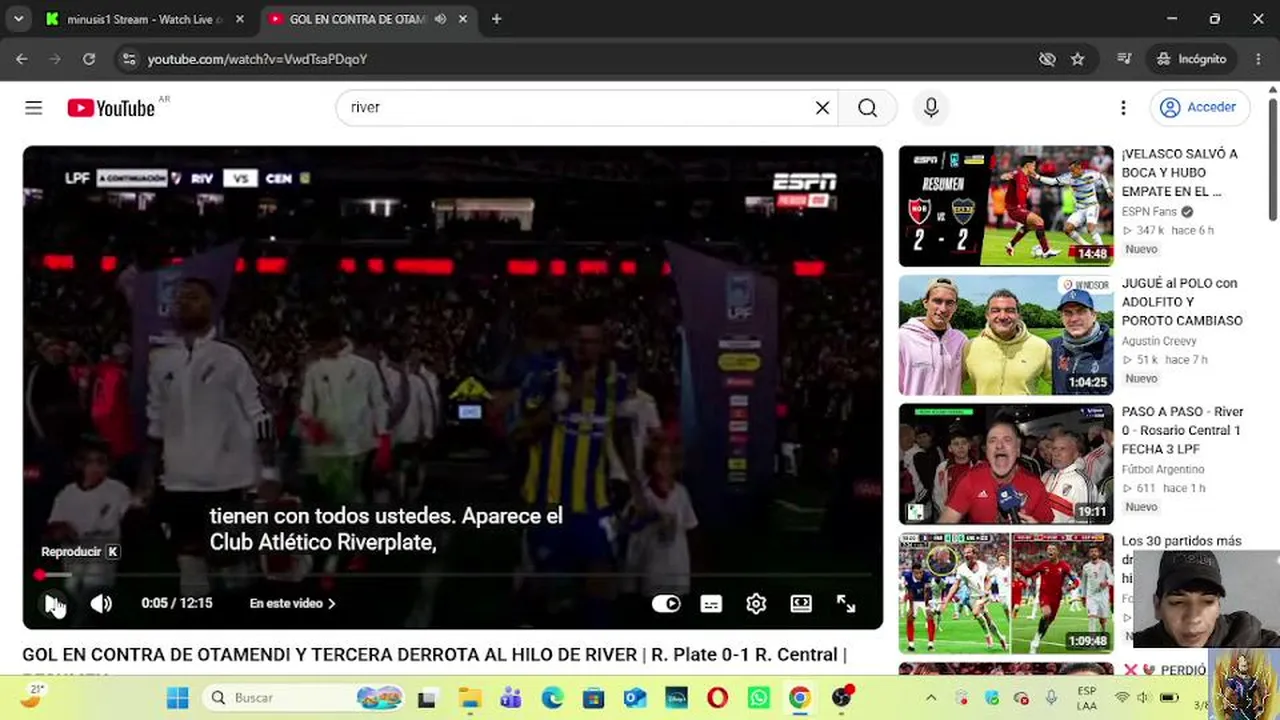Open the Newell's vs Boca 2-2 resumen thumbnail
The height and width of the screenshot is (720, 1280).
pyautogui.click(x=1006, y=206)
